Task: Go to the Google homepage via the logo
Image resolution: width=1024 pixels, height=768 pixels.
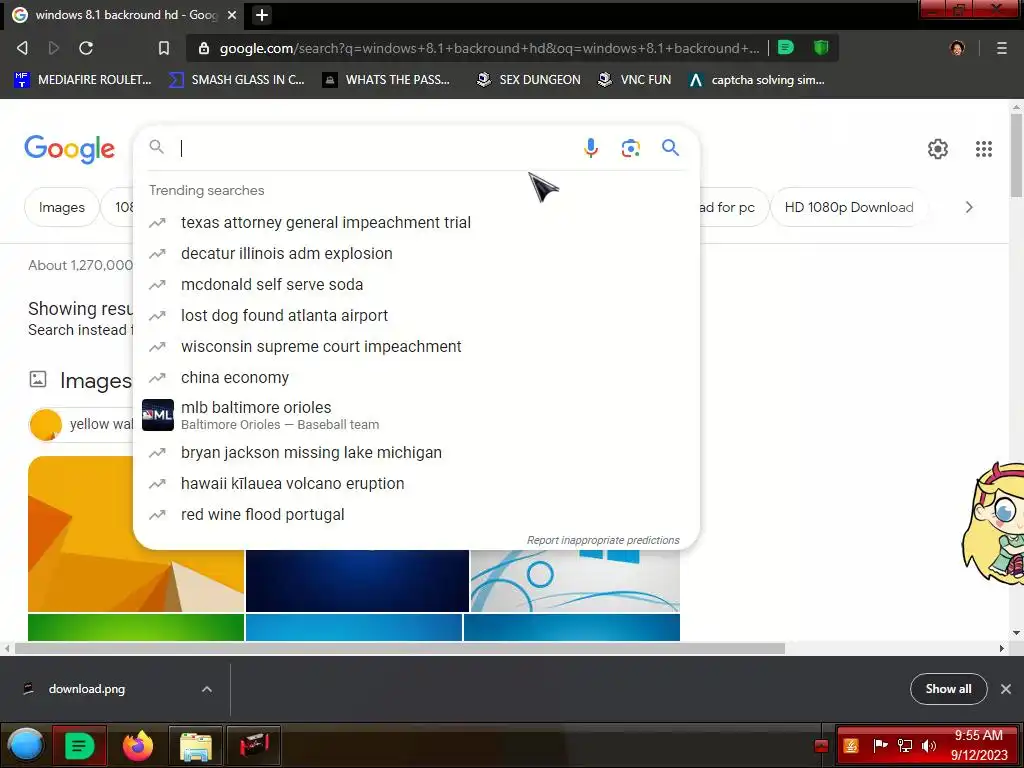Action: click(x=70, y=149)
